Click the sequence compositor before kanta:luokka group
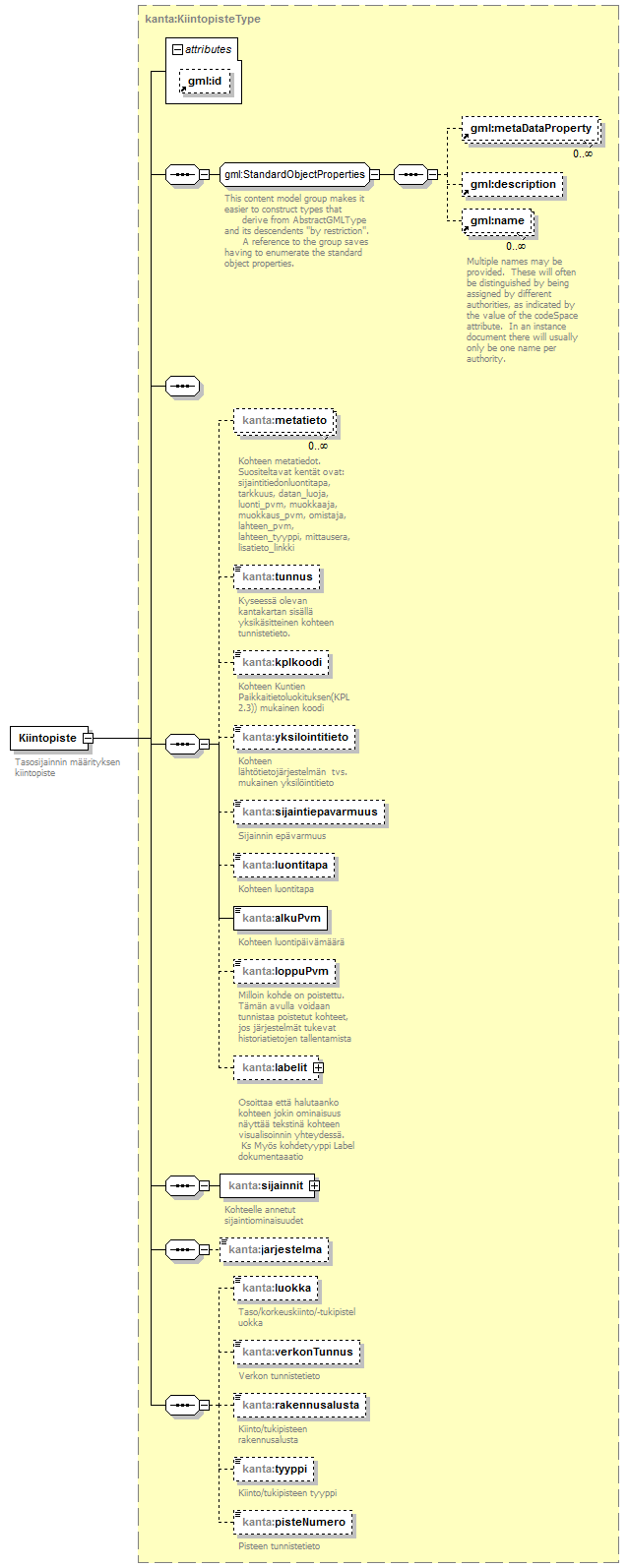 tap(181, 1405)
